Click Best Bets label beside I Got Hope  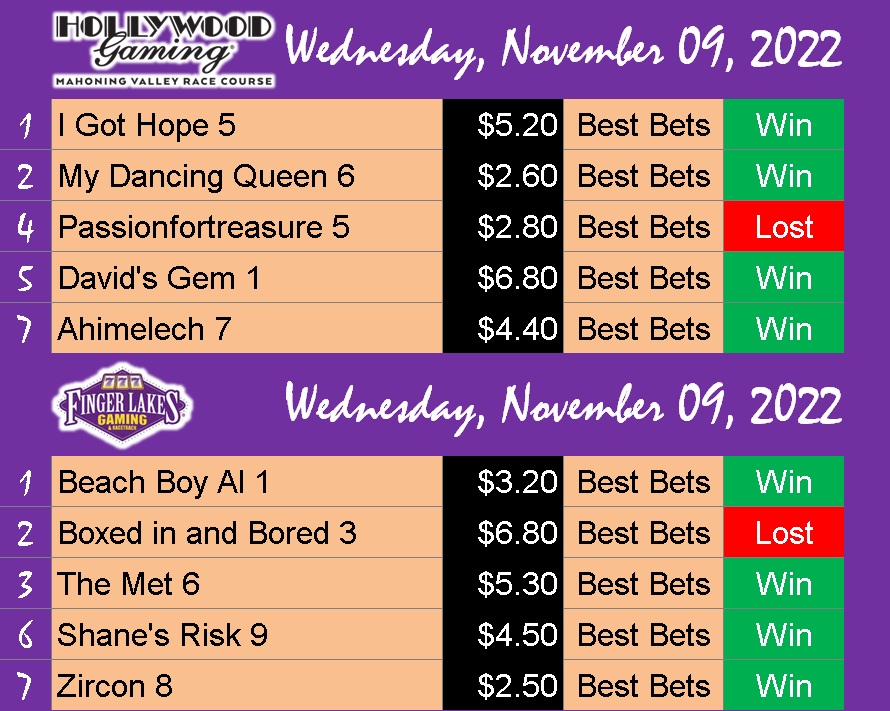click(643, 125)
